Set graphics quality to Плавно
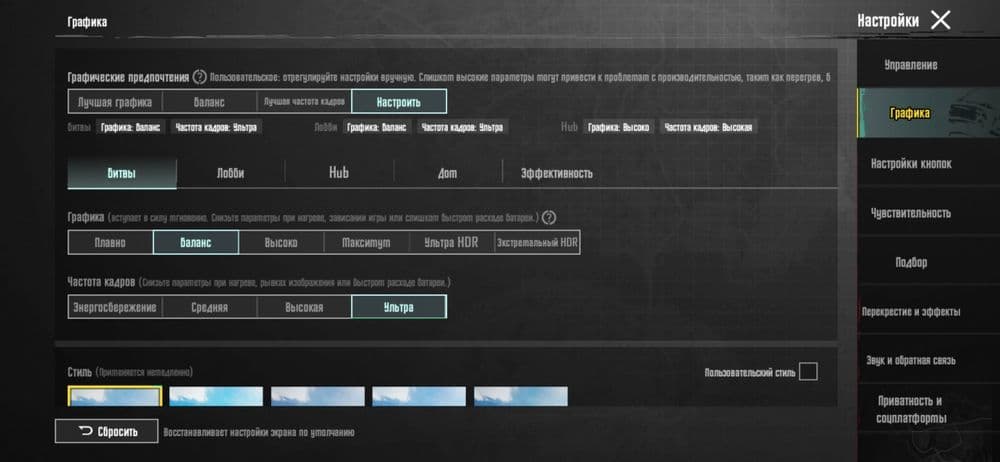Image resolution: width=1000 pixels, height=462 pixels. coord(110,242)
